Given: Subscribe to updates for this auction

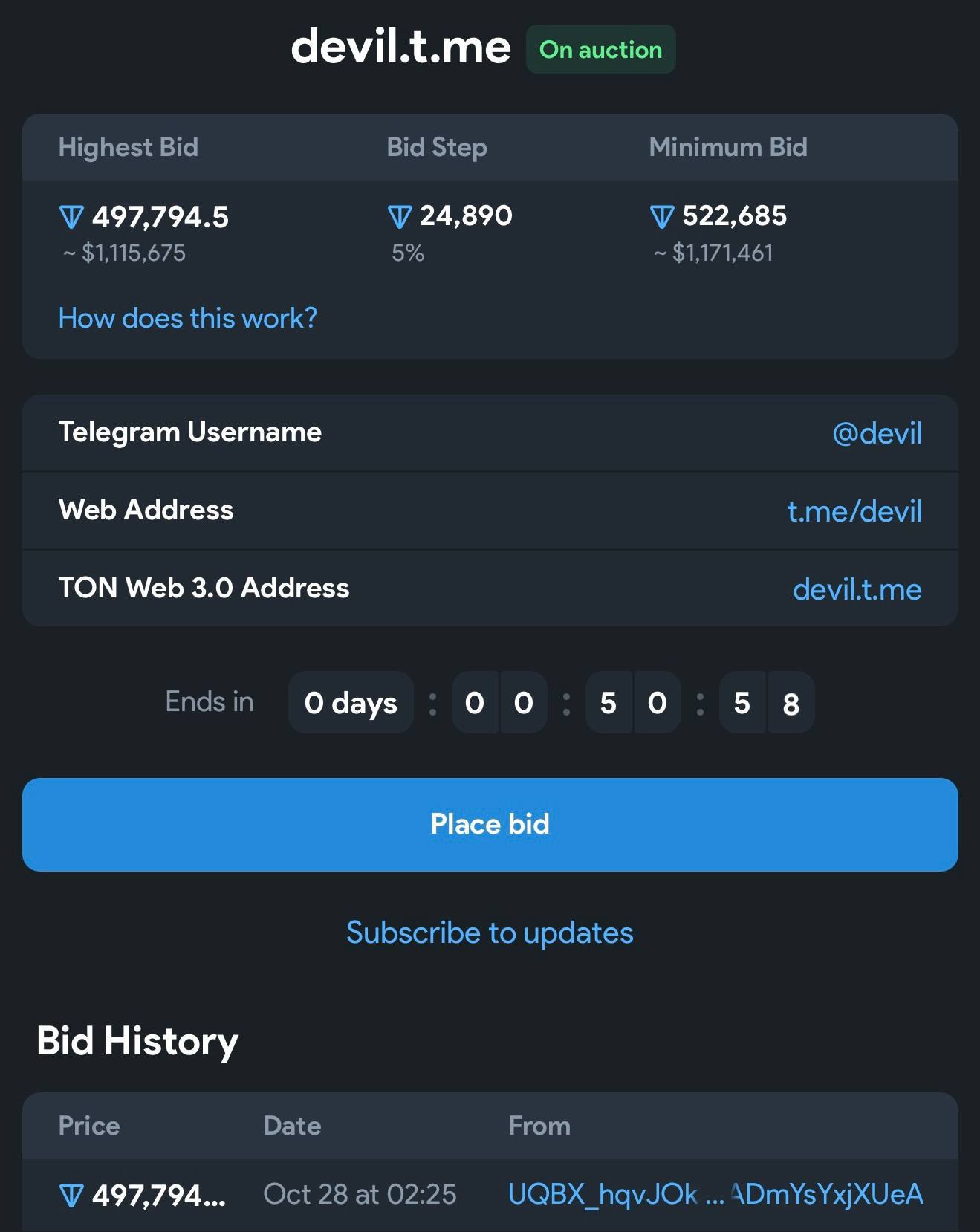Looking at the screenshot, I should [490, 933].
